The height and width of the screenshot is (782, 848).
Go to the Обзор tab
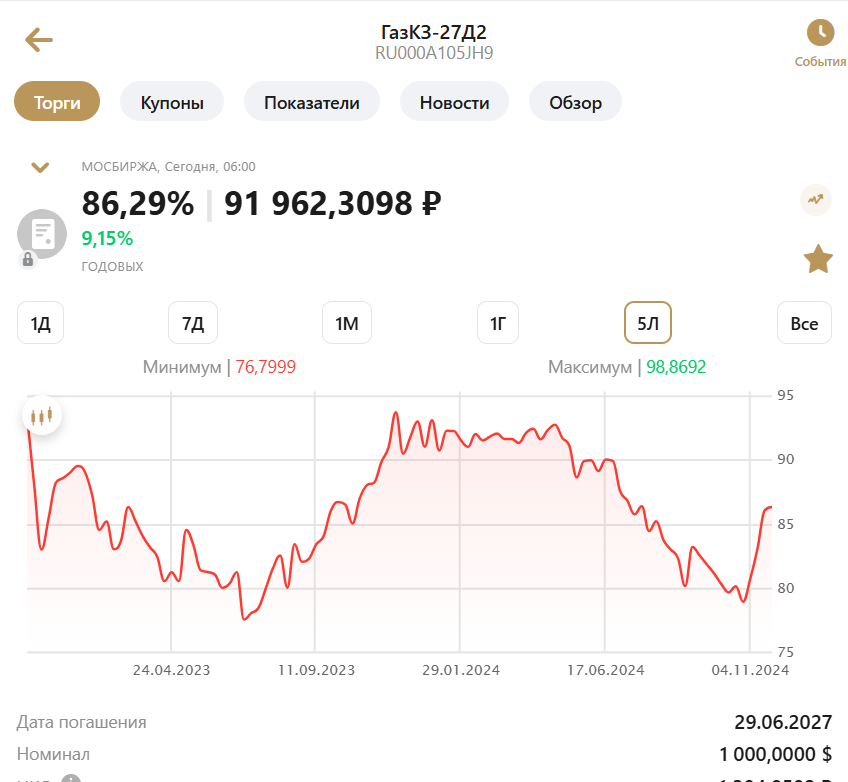tap(575, 102)
